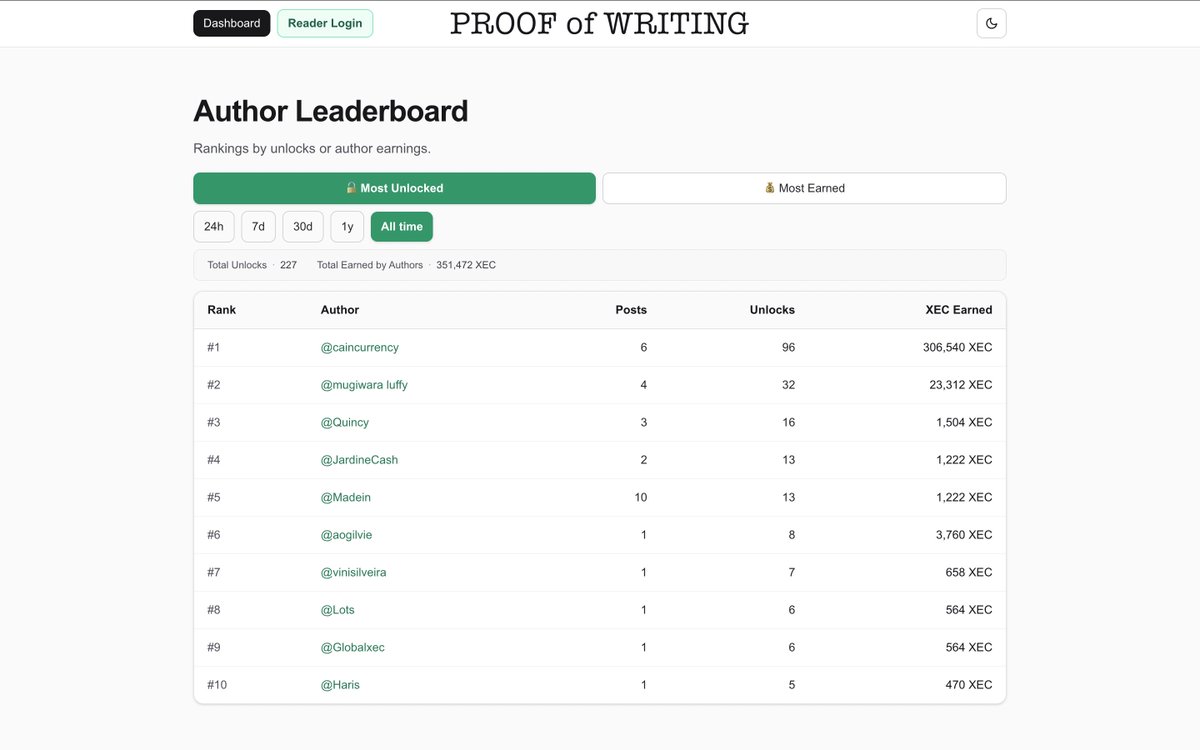Select the 1y time filter

click(x=347, y=227)
